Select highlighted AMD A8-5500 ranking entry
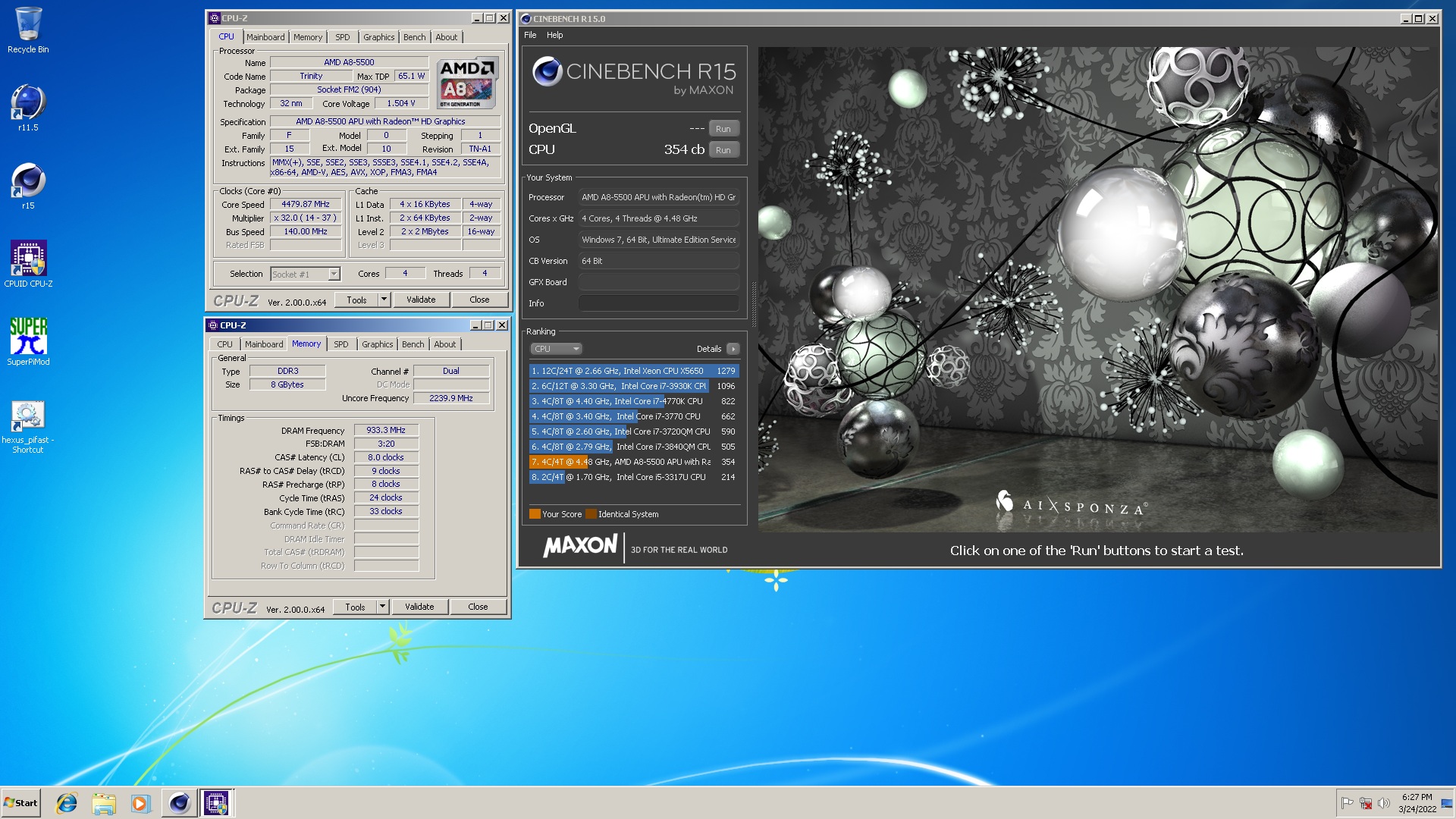Viewport: 1456px width, 819px height. [634, 462]
